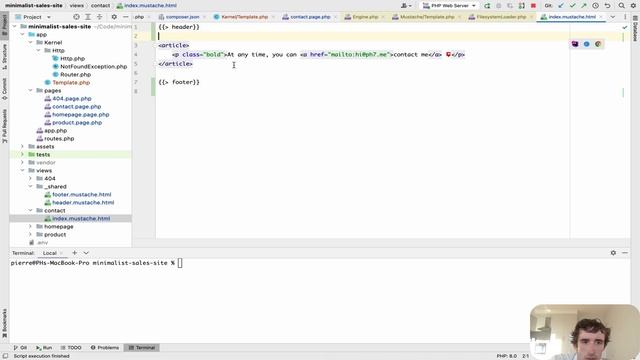Image resolution: width=640 pixels, height=360 pixels.
Task: Click the Rollback undo arrow icon
Action: 607,6
